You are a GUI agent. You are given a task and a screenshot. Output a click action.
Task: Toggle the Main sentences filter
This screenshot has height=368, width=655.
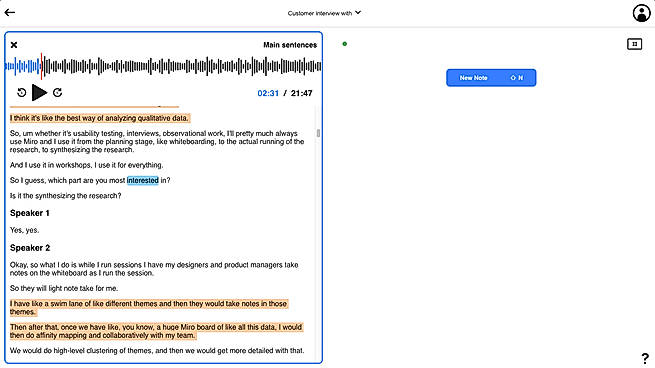[x=290, y=45]
